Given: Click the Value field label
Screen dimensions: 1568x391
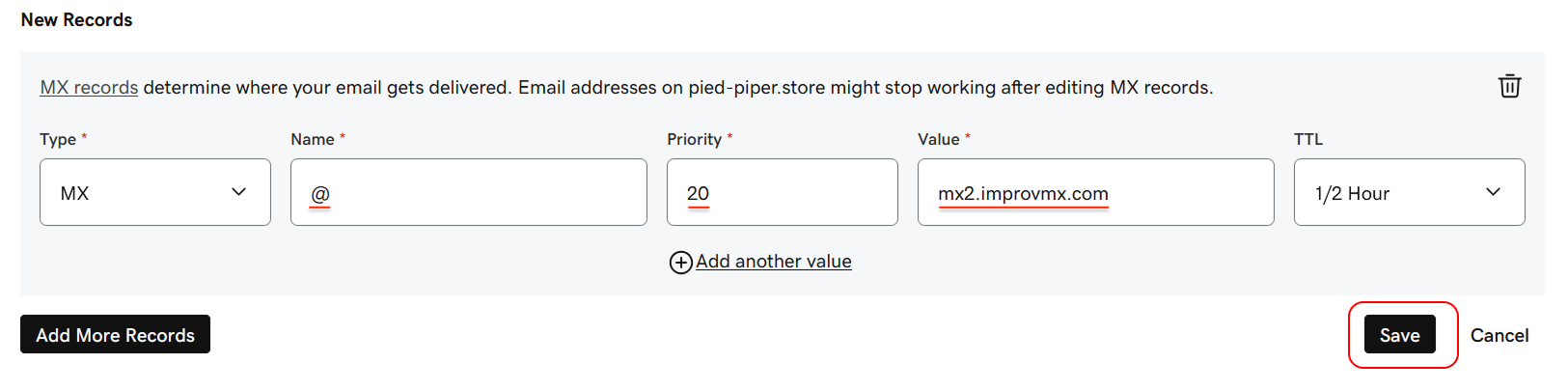Looking at the screenshot, I should (938, 139).
